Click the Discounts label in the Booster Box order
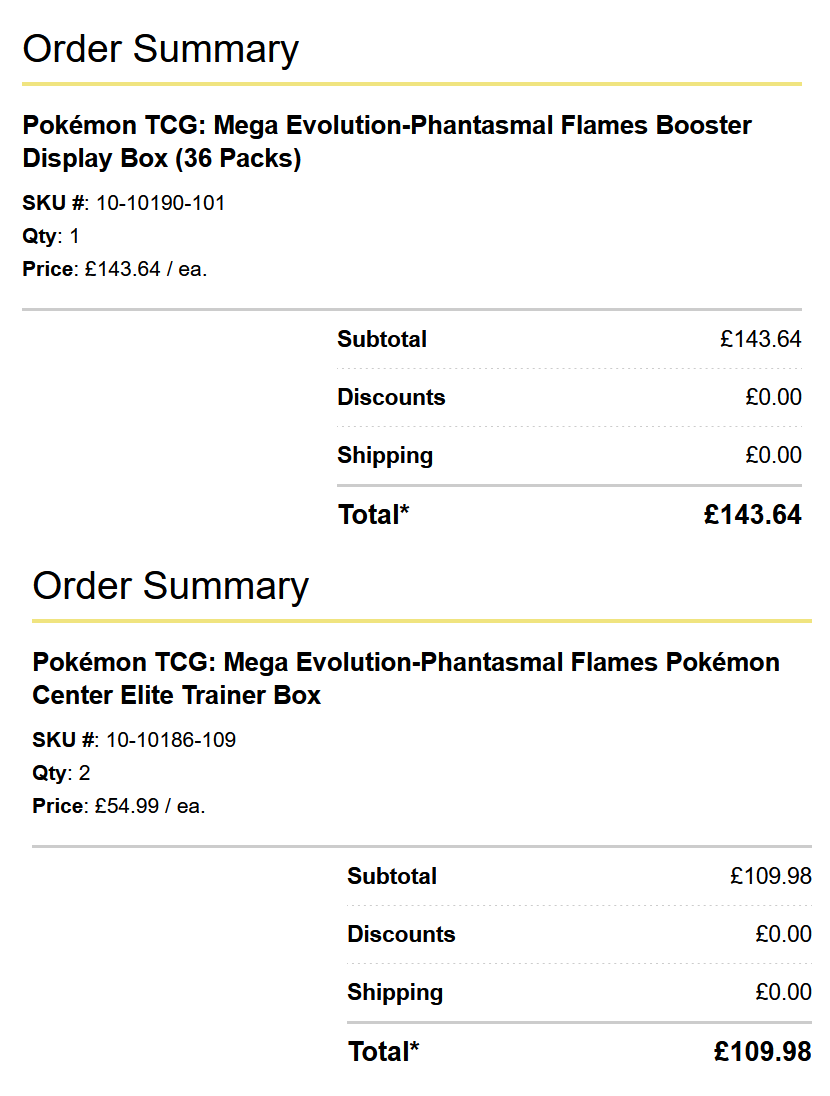 [391, 398]
